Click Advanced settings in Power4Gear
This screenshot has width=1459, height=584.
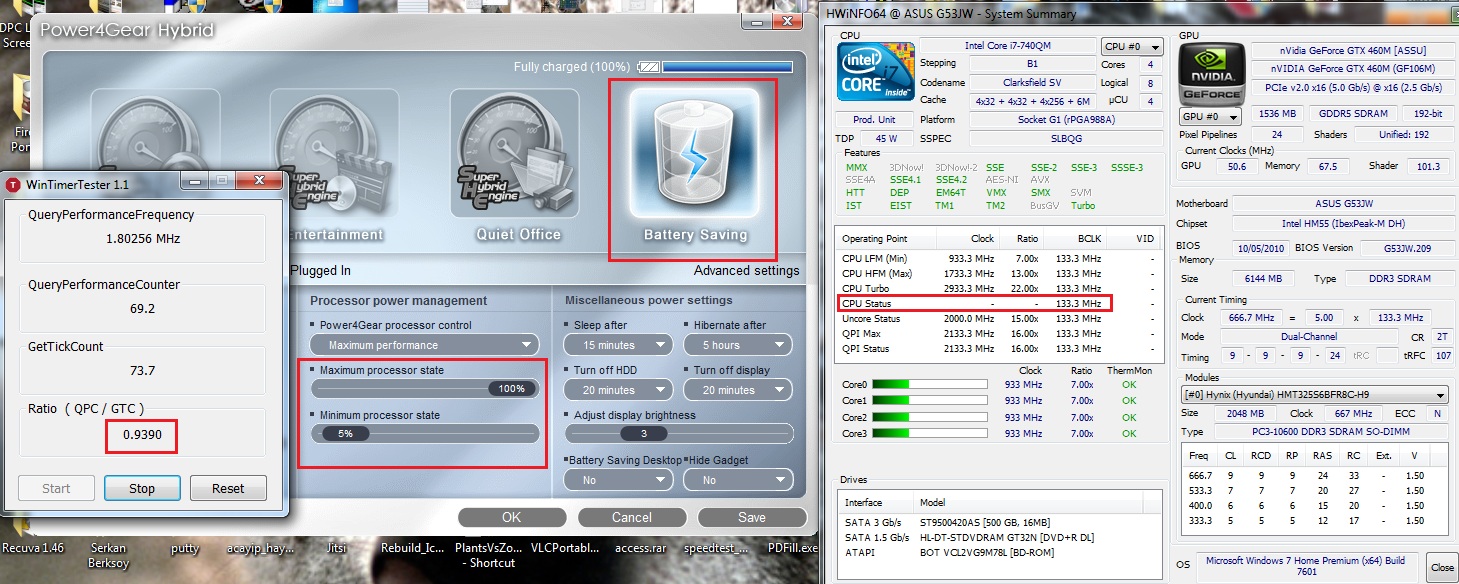746,270
